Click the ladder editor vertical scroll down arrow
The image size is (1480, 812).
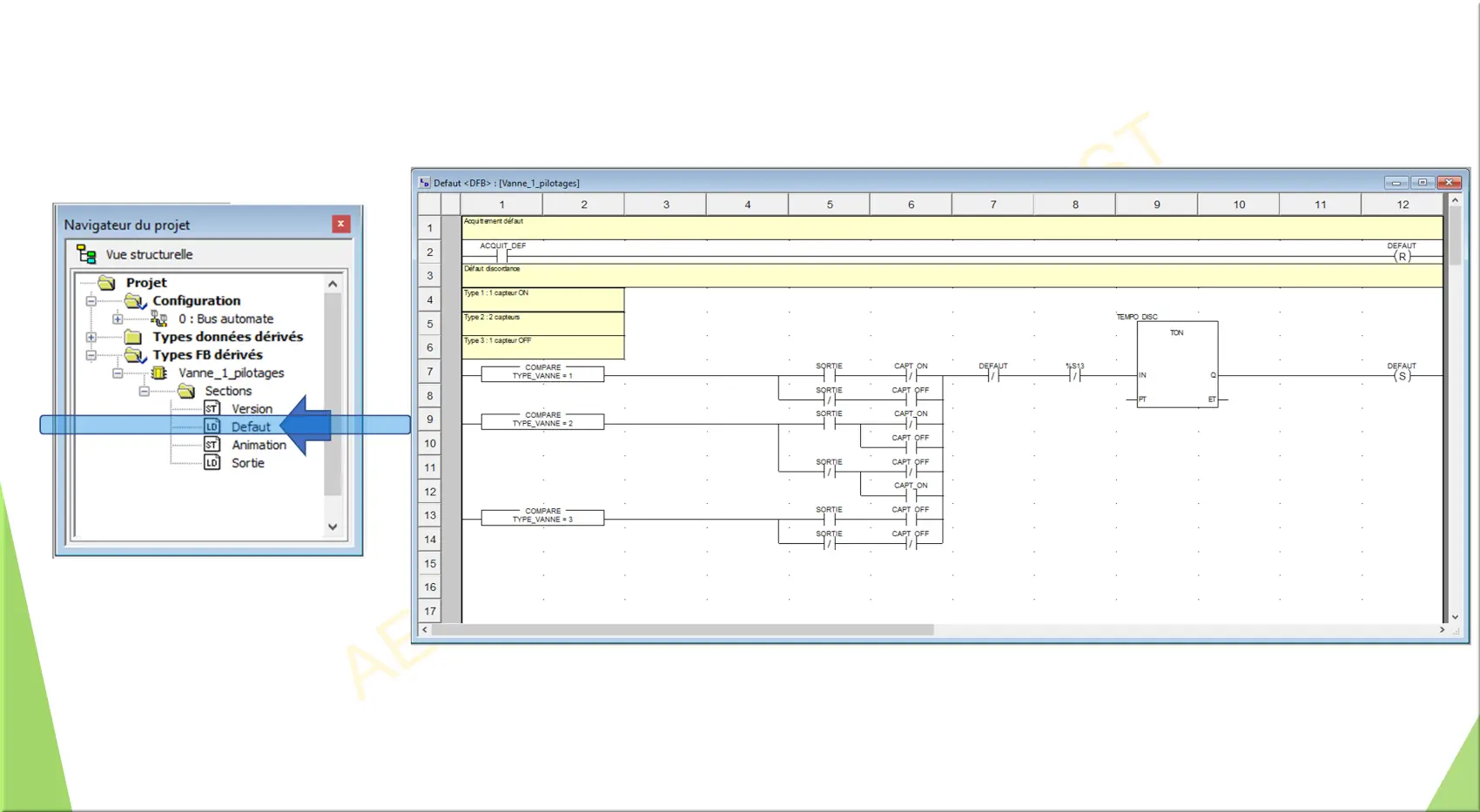click(x=1455, y=617)
